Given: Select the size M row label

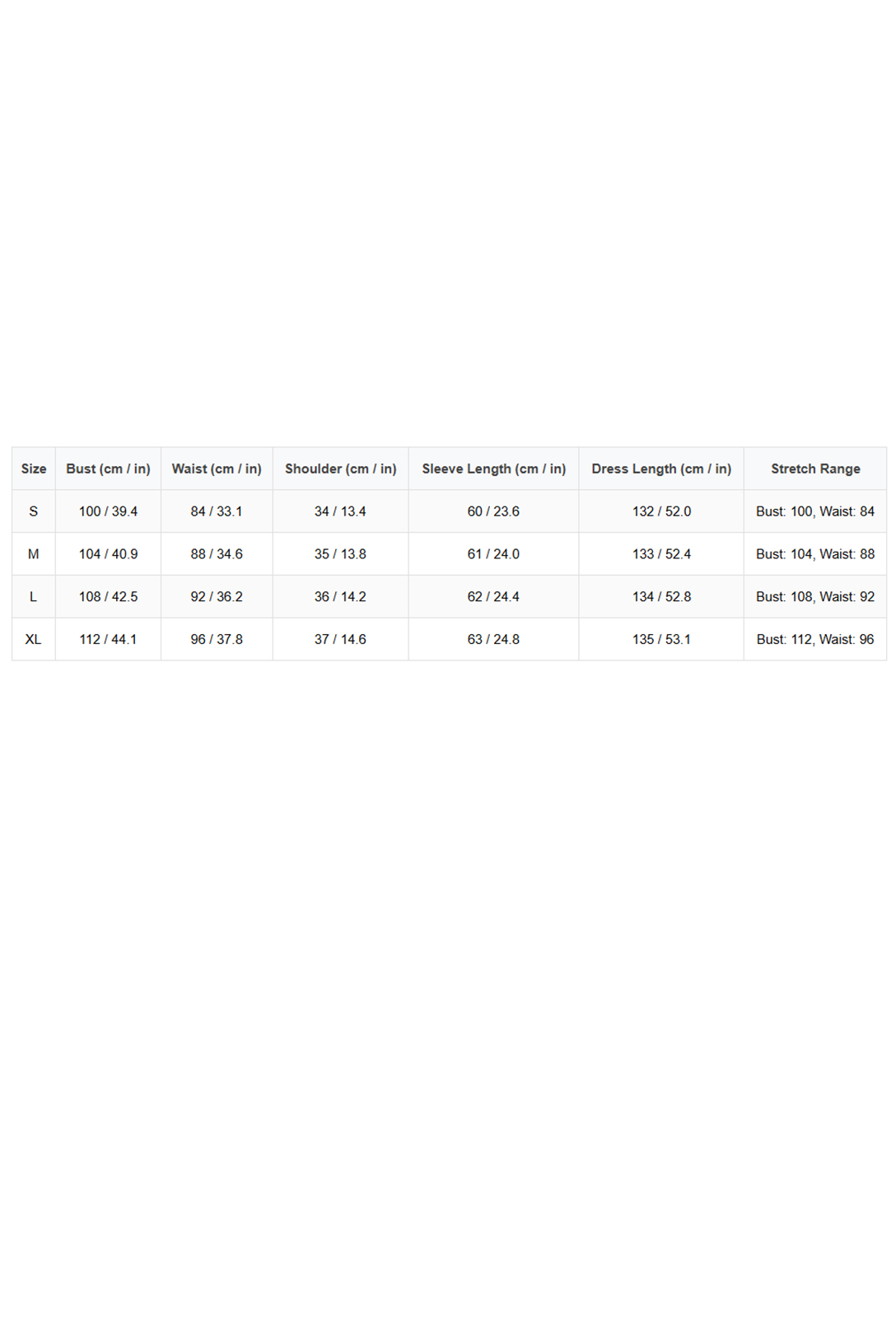Looking at the screenshot, I should (34, 554).
